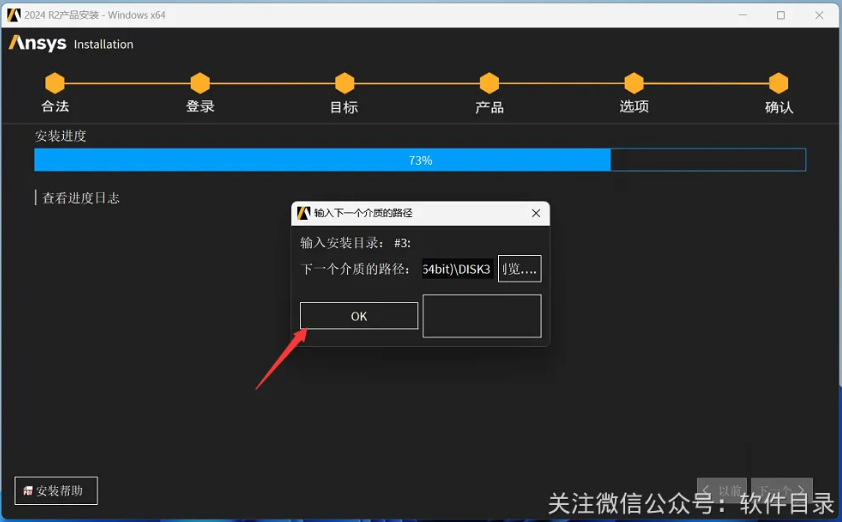Click the 浏览 browse button
842x522 pixels.
click(519, 269)
